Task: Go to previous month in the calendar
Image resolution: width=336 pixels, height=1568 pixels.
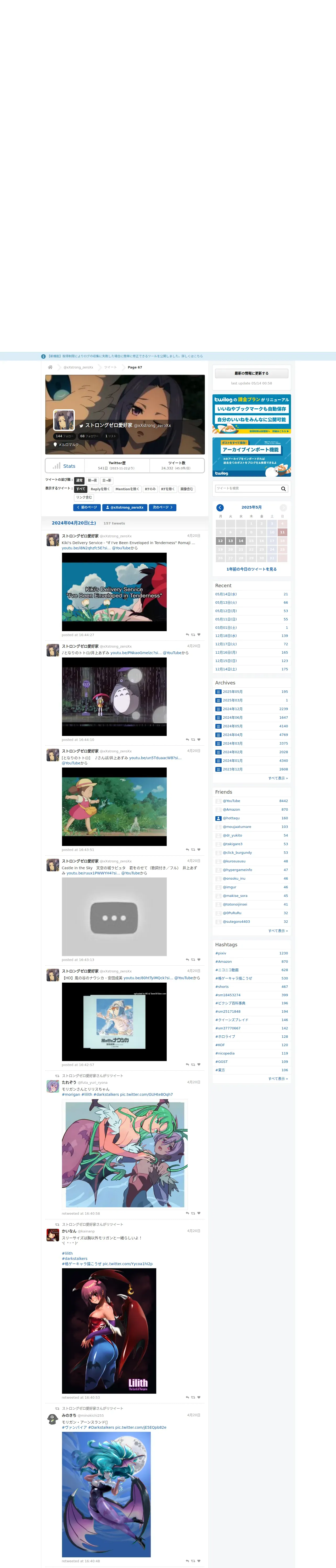Action: tap(220, 508)
